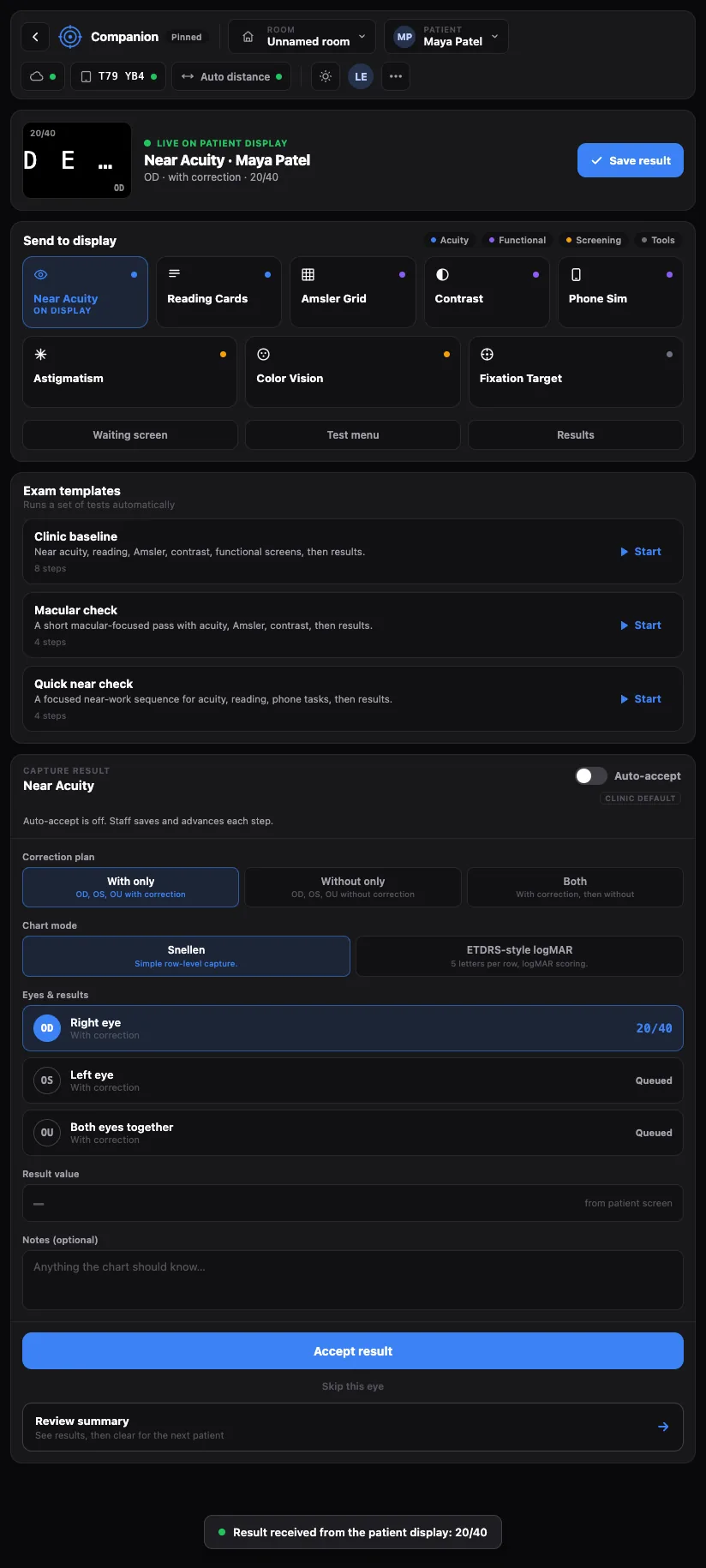
Task: Click the Result value field
Action: 353,1203
